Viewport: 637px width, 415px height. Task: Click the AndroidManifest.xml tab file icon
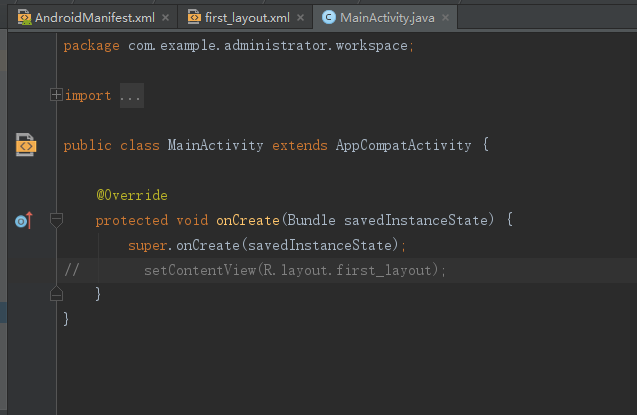tap(24, 17)
